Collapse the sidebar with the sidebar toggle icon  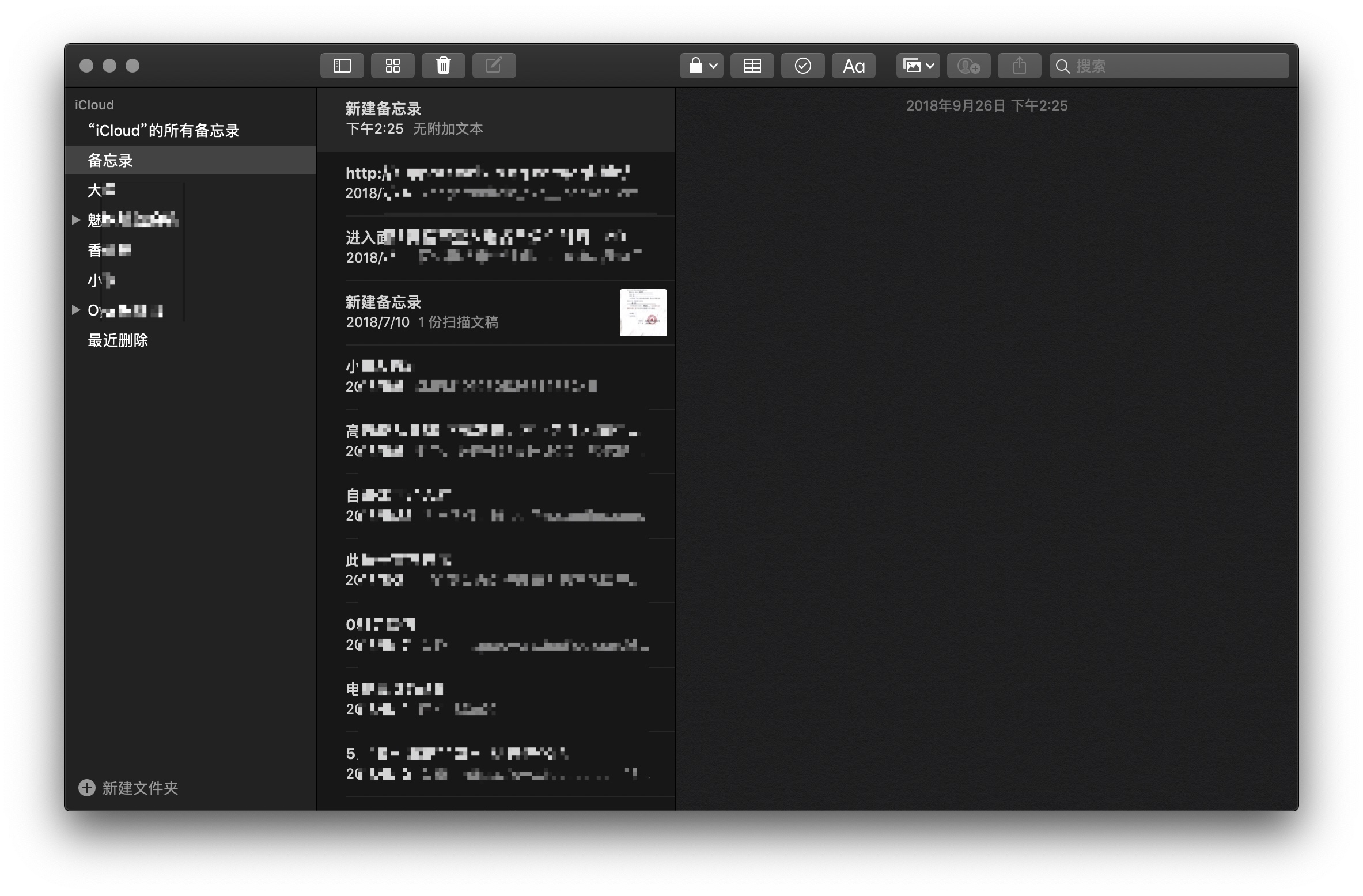tap(342, 65)
